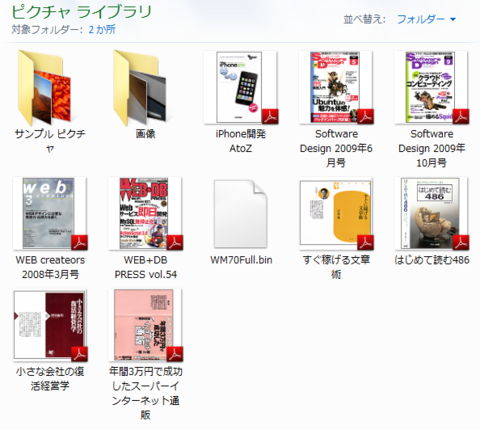
Task: Click the ピクチャ ライブラリ title
Action: 81,12
